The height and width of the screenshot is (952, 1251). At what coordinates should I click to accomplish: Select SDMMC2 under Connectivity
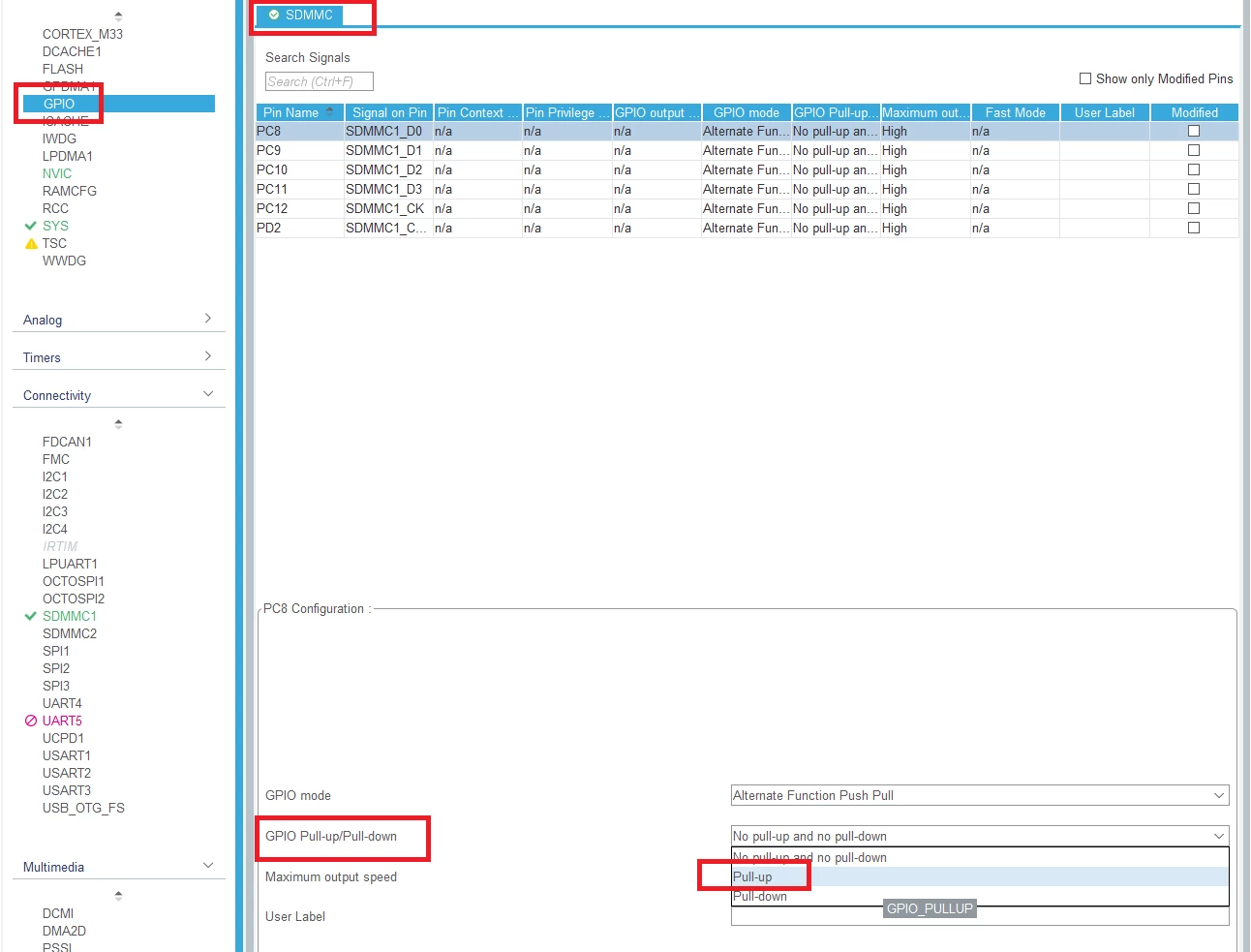click(x=70, y=633)
